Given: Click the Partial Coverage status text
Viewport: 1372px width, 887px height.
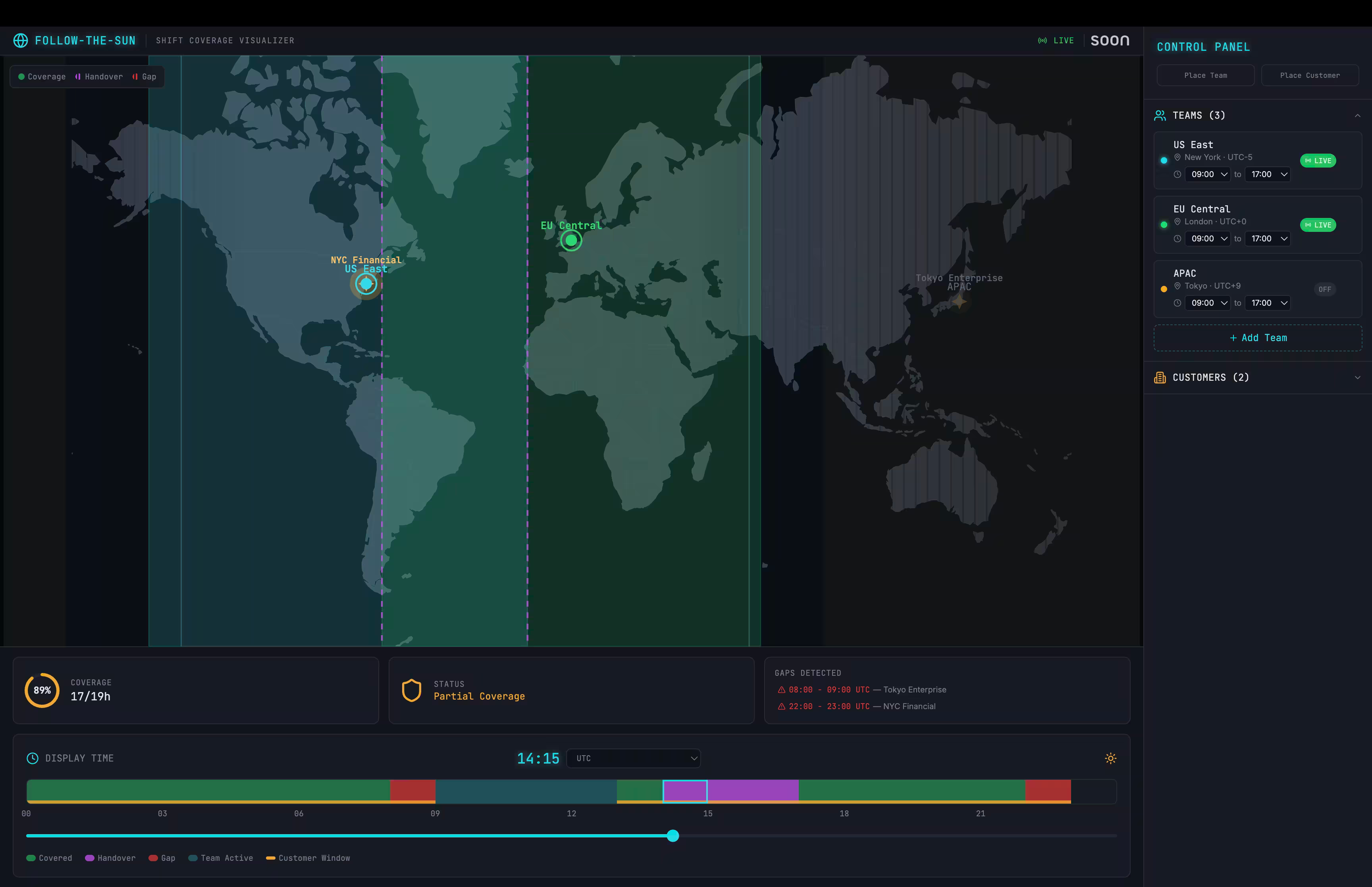Looking at the screenshot, I should [479, 696].
